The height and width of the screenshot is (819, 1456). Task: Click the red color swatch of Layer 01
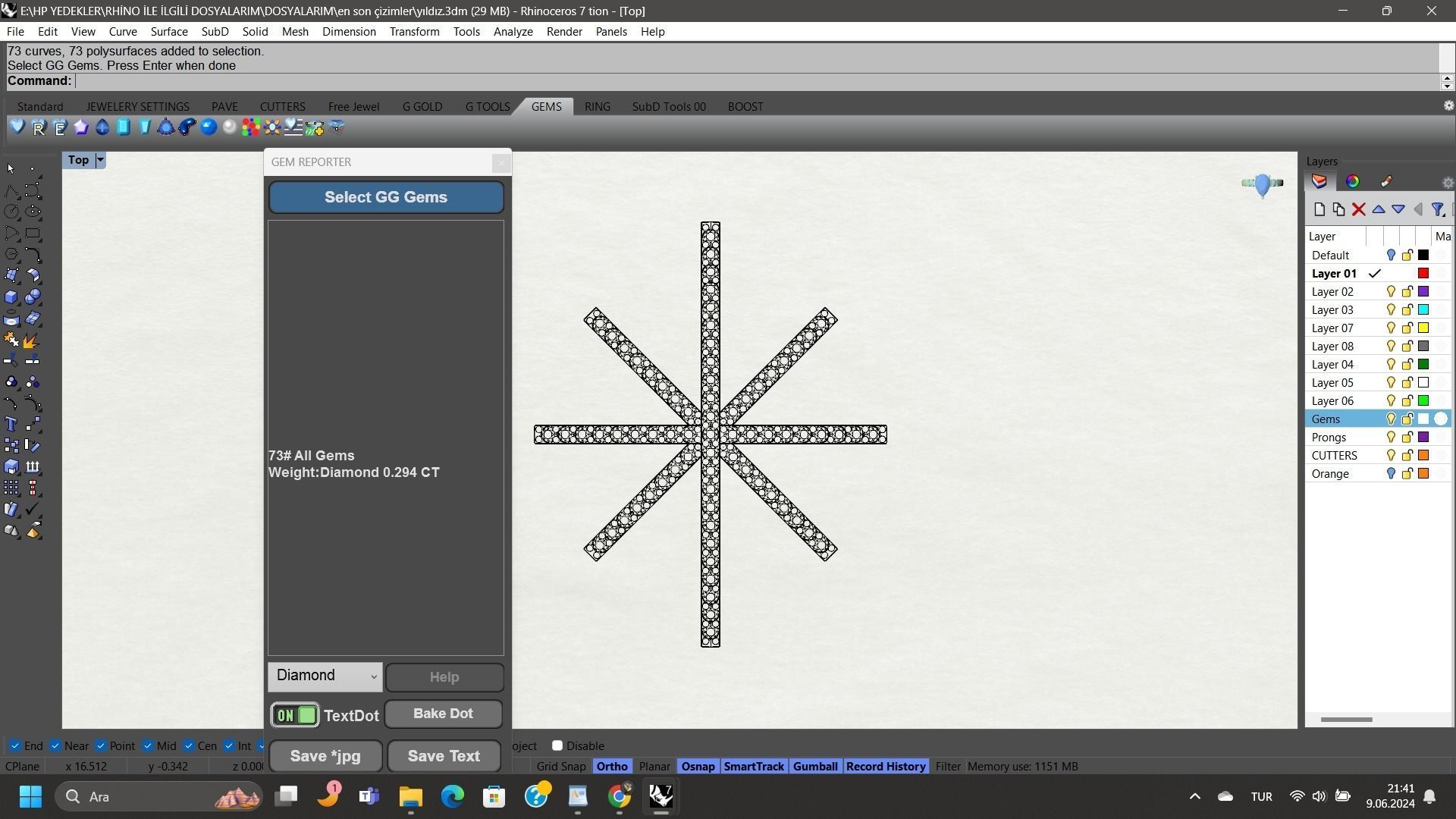(x=1423, y=274)
